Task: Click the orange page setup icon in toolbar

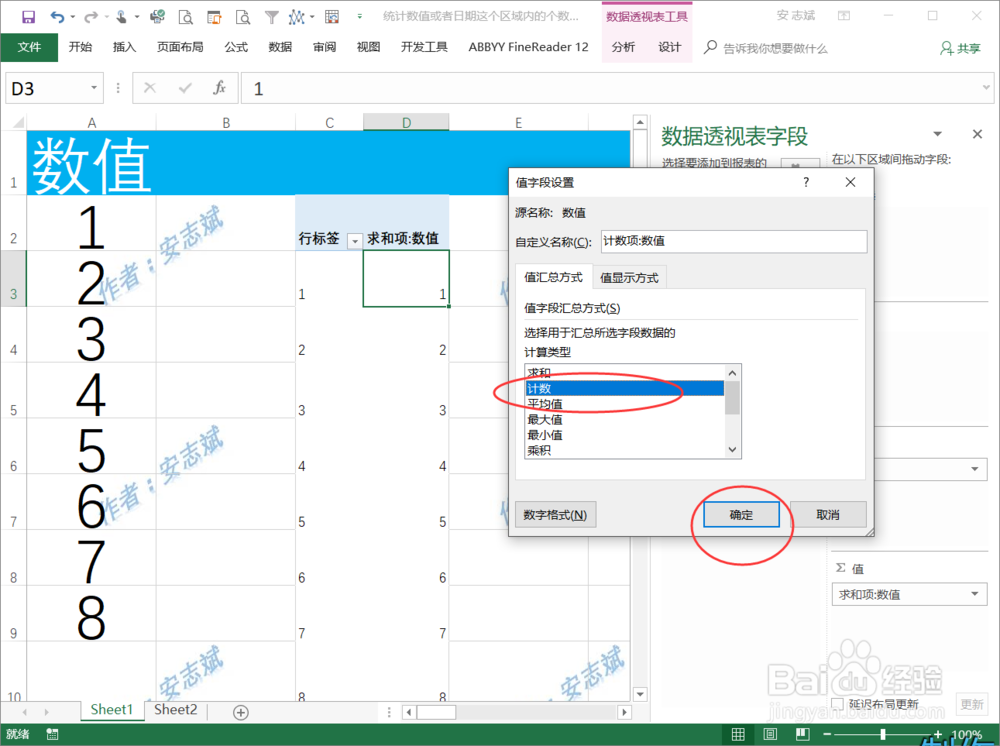Action: [x=214, y=17]
